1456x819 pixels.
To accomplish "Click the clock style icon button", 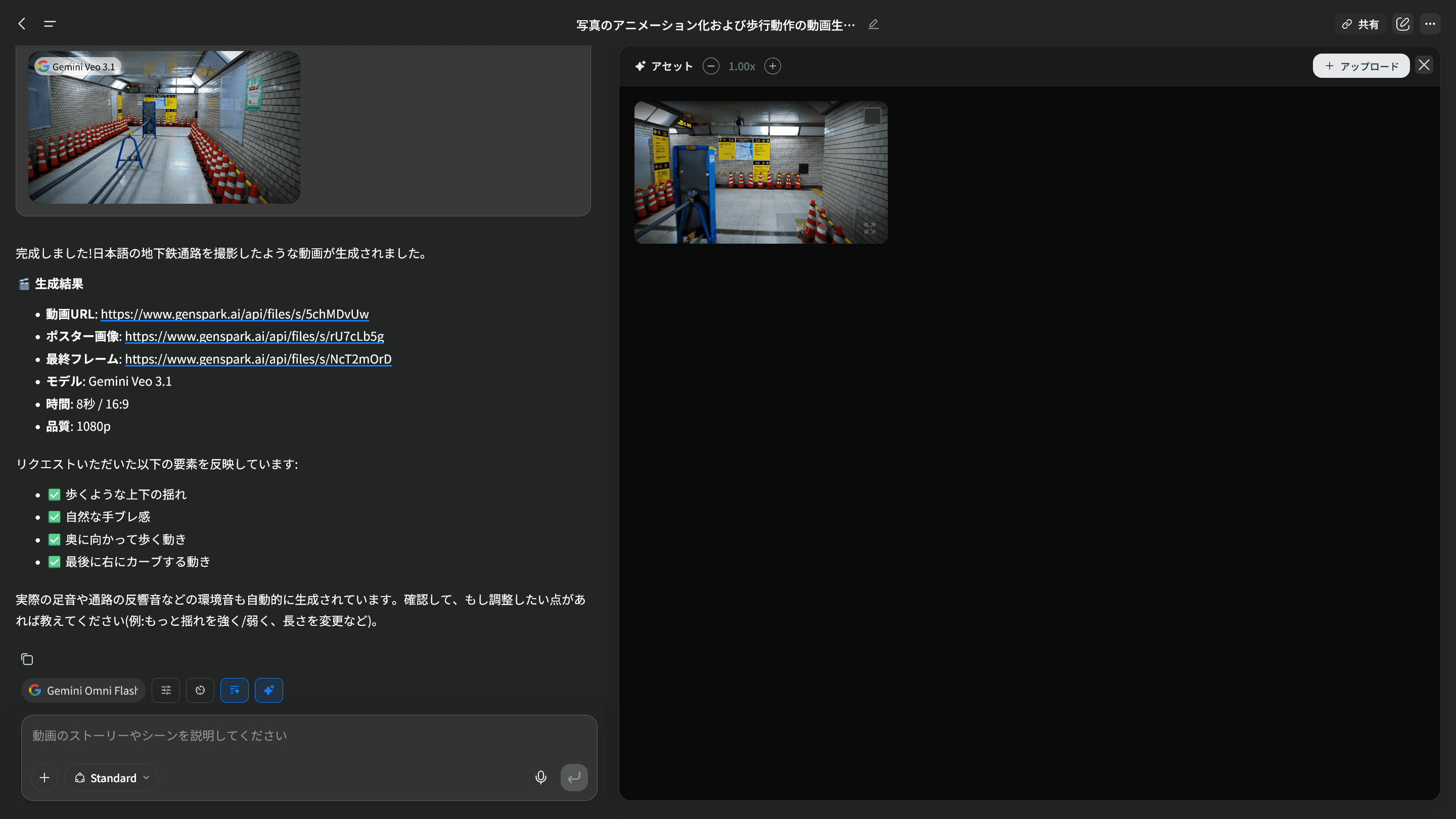I will (200, 690).
